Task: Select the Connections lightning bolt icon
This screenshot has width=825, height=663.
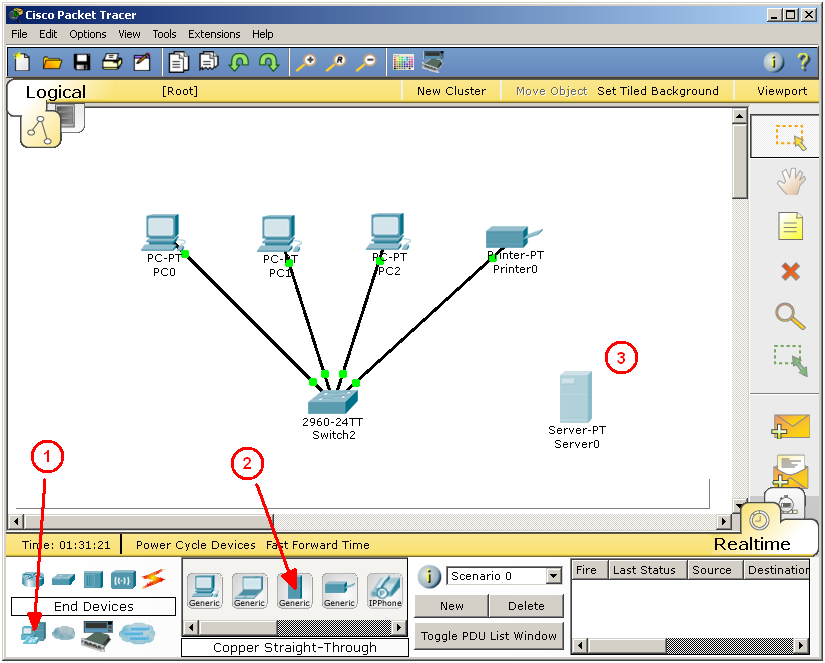Action: click(154, 579)
